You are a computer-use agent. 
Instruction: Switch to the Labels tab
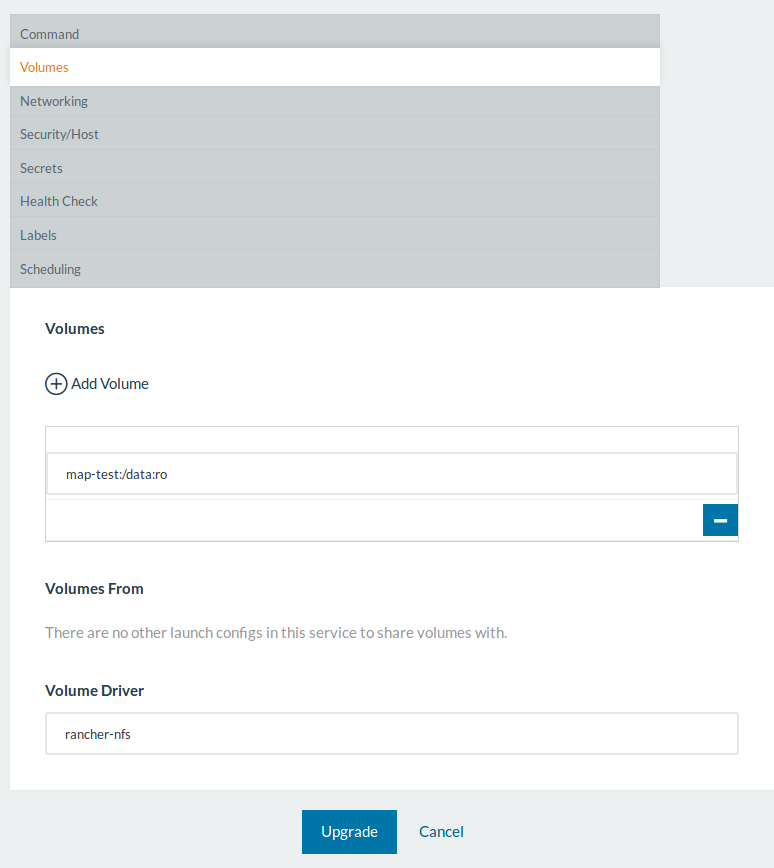pos(334,235)
